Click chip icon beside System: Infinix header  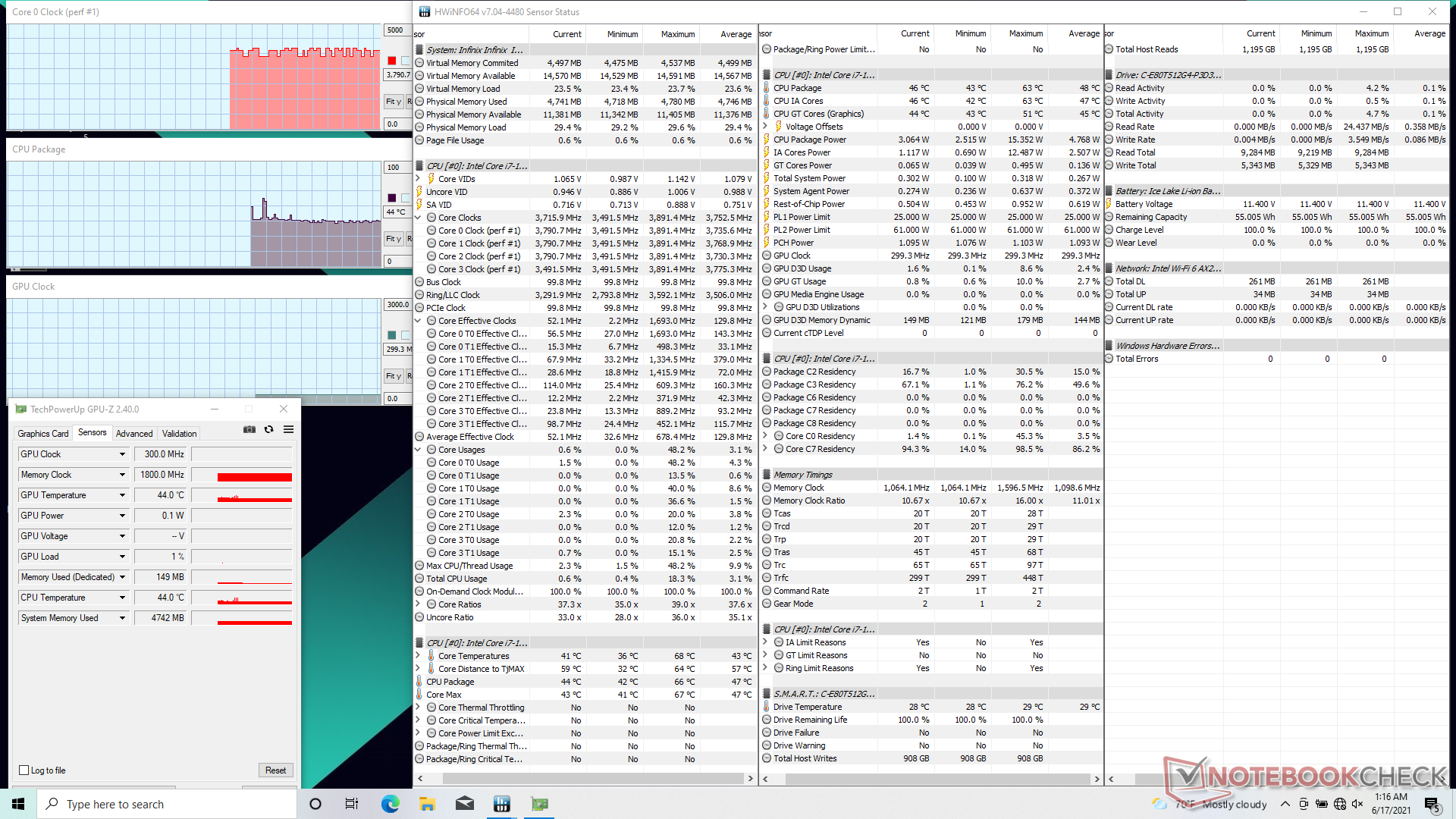[419, 50]
